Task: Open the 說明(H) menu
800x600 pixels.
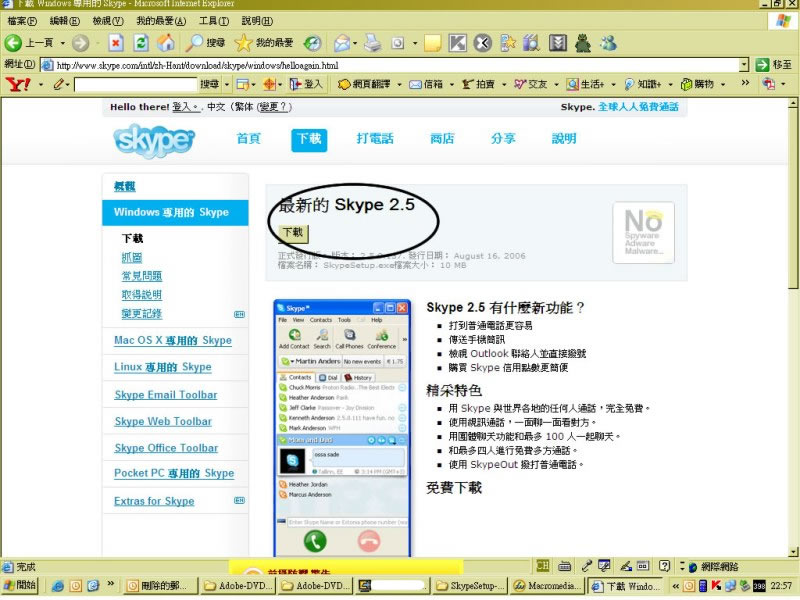Action: point(257,21)
